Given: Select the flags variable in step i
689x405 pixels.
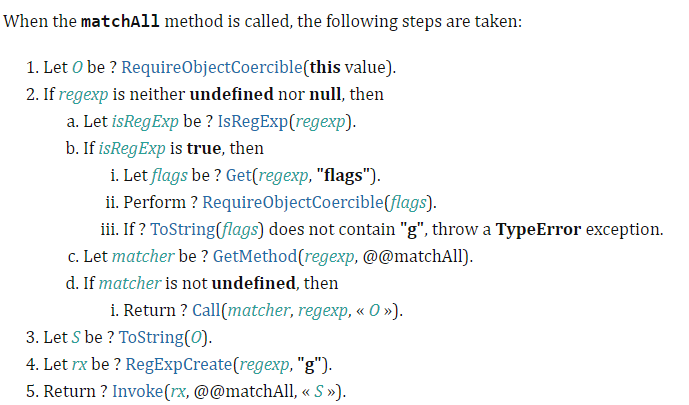Looking at the screenshot, I should click(x=169, y=175).
